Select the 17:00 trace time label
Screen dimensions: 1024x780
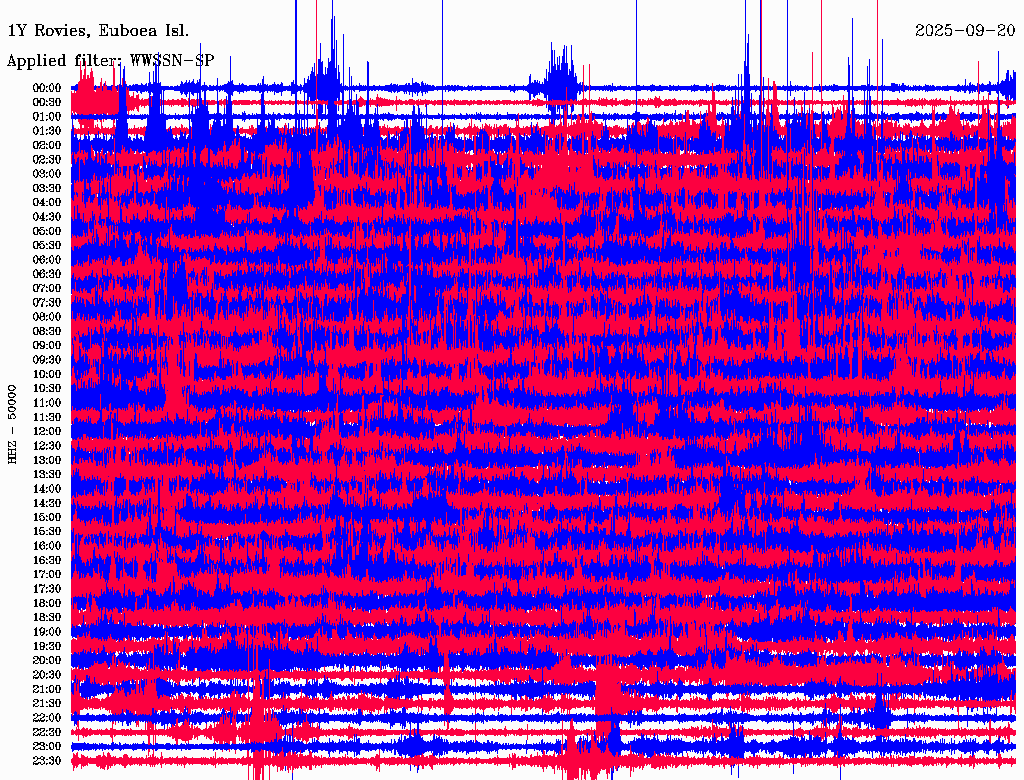coord(47,574)
